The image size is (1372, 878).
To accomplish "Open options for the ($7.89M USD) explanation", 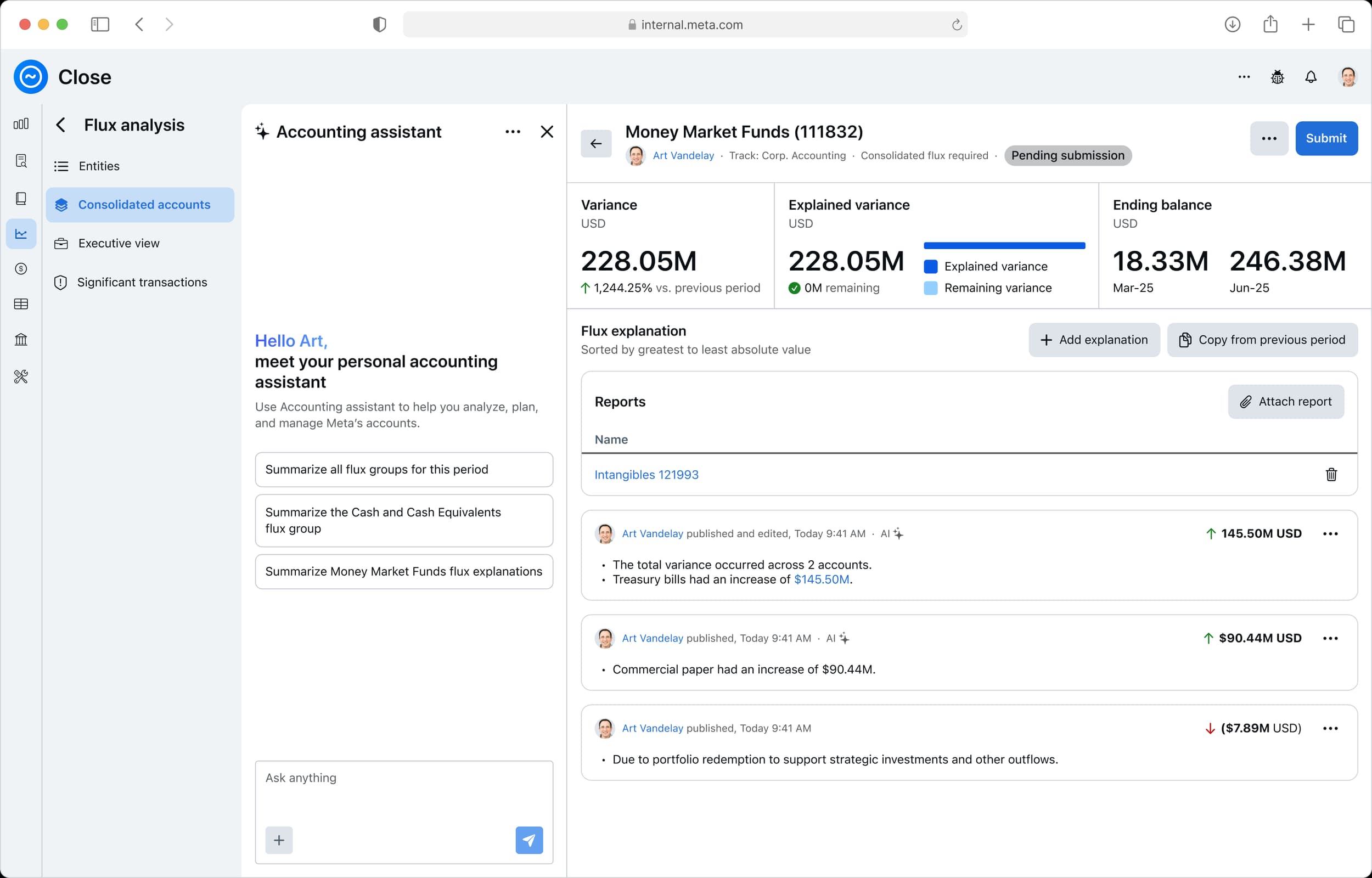I will coord(1330,728).
